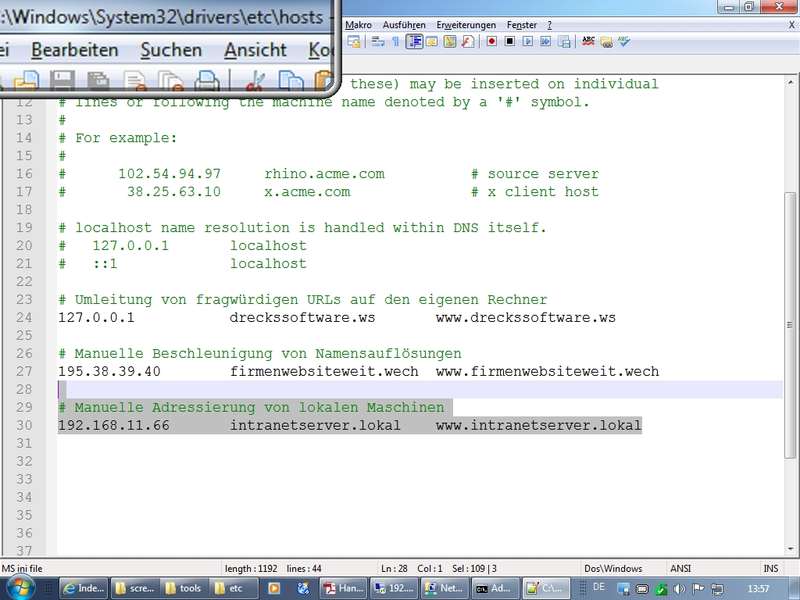Switch to Internet Explorer 'Inde...' taskbar button
The image size is (800, 600).
tap(84, 588)
